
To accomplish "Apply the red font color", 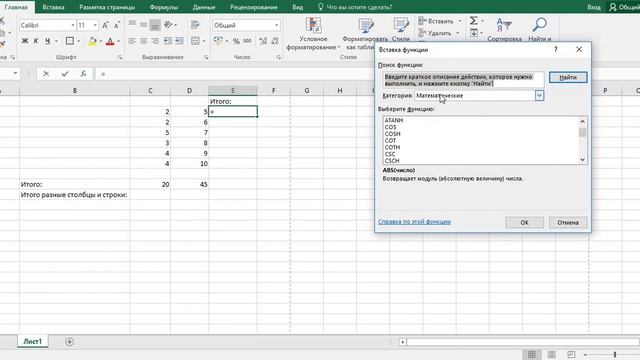I will click(110, 41).
